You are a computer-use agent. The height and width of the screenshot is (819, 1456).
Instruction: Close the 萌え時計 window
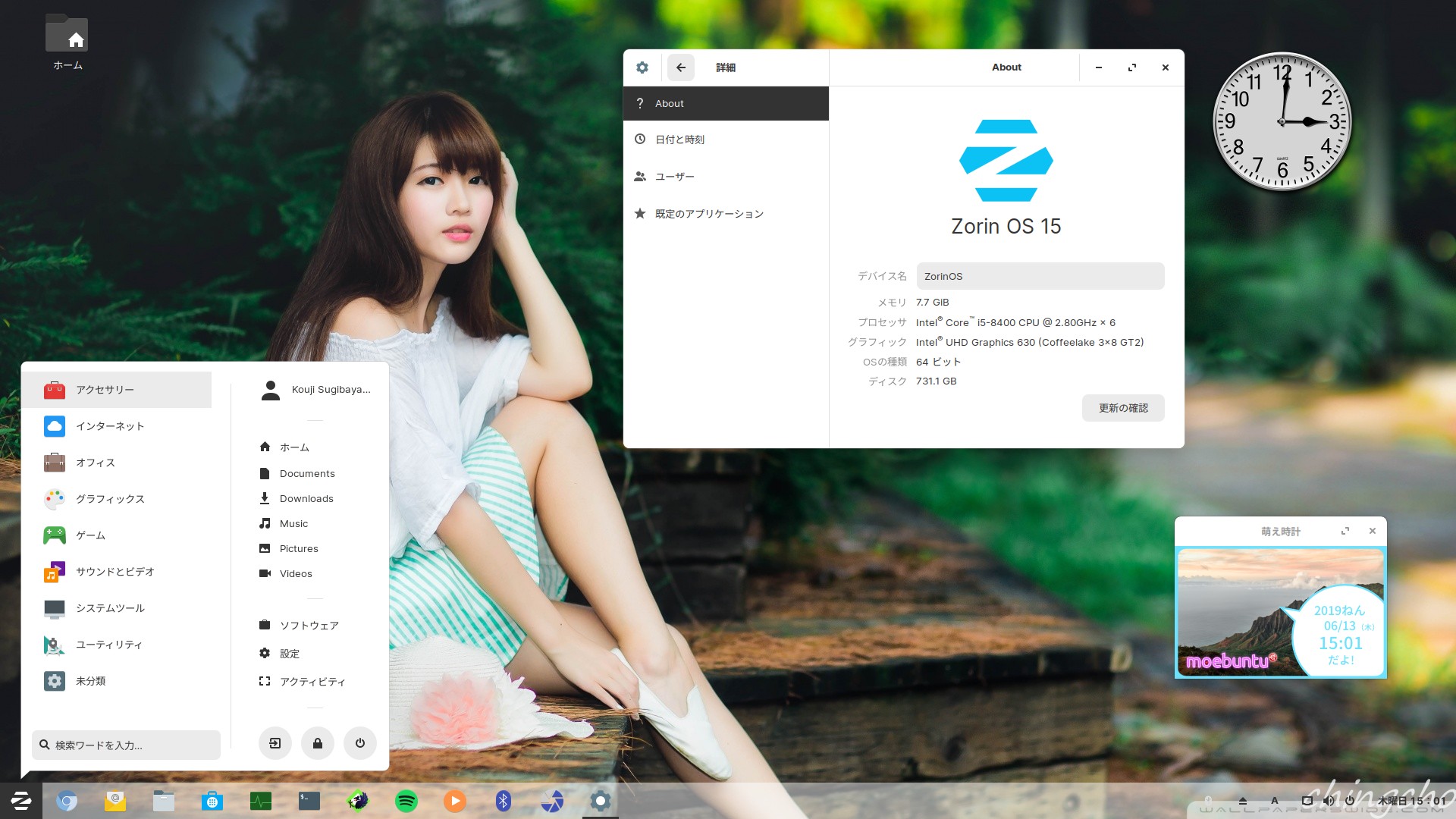(x=1373, y=531)
